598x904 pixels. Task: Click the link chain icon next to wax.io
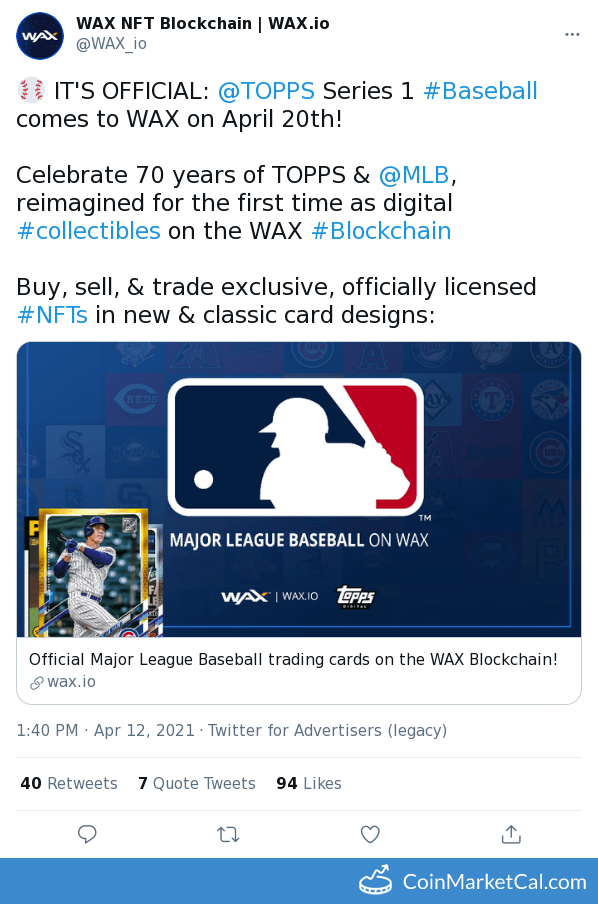click(35, 683)
